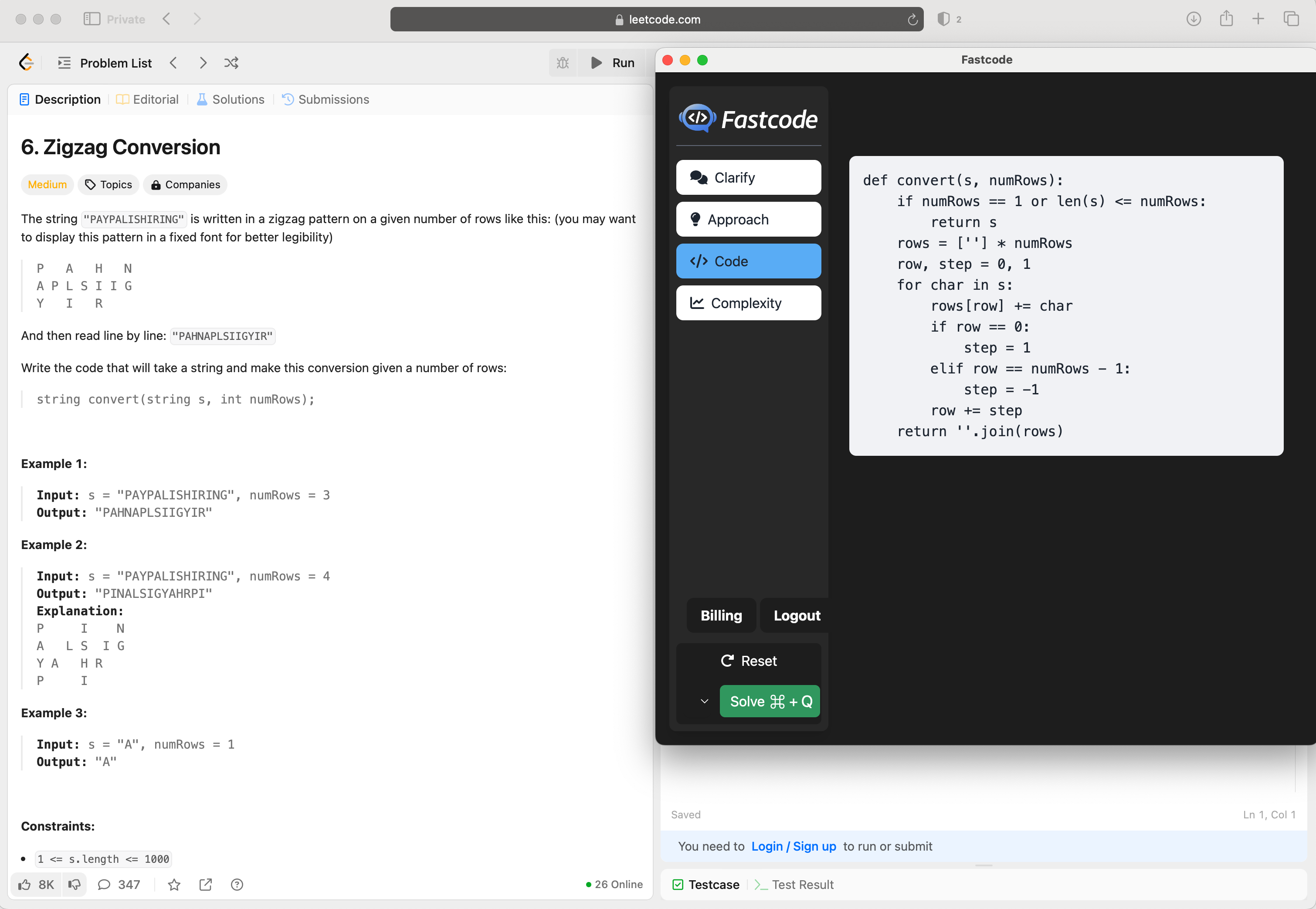Show Safari tab overview
This screenshot has height=909, width=1316.
pos(1292,19)
